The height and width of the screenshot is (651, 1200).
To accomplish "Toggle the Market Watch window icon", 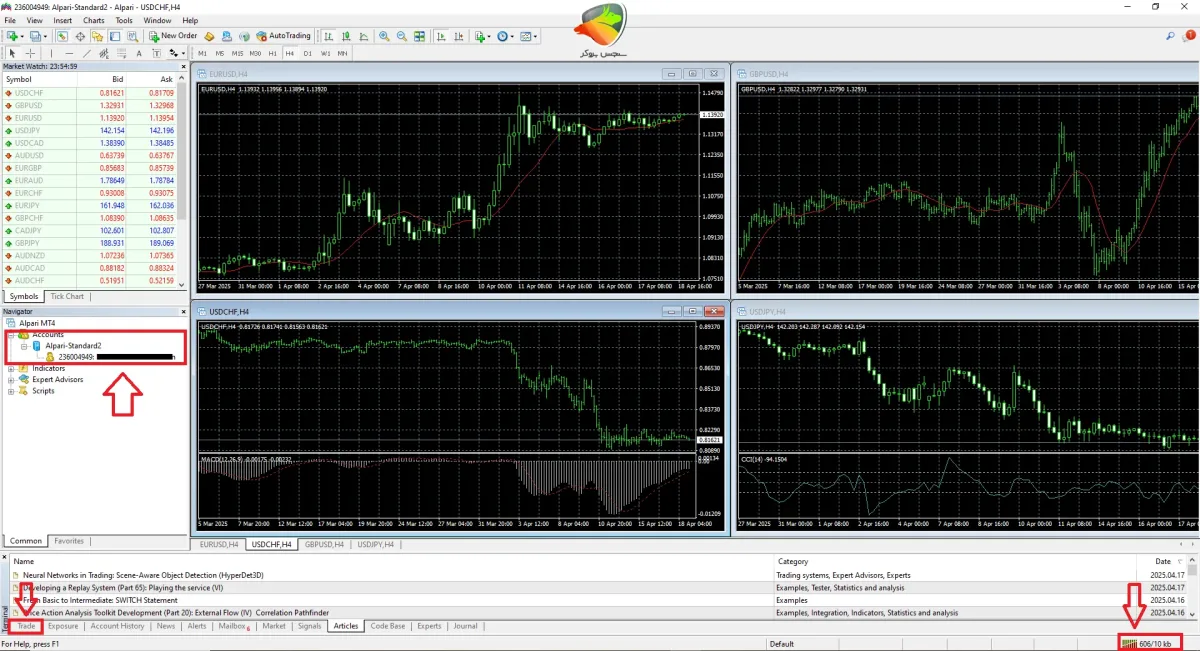I will [x=62, y=36].
